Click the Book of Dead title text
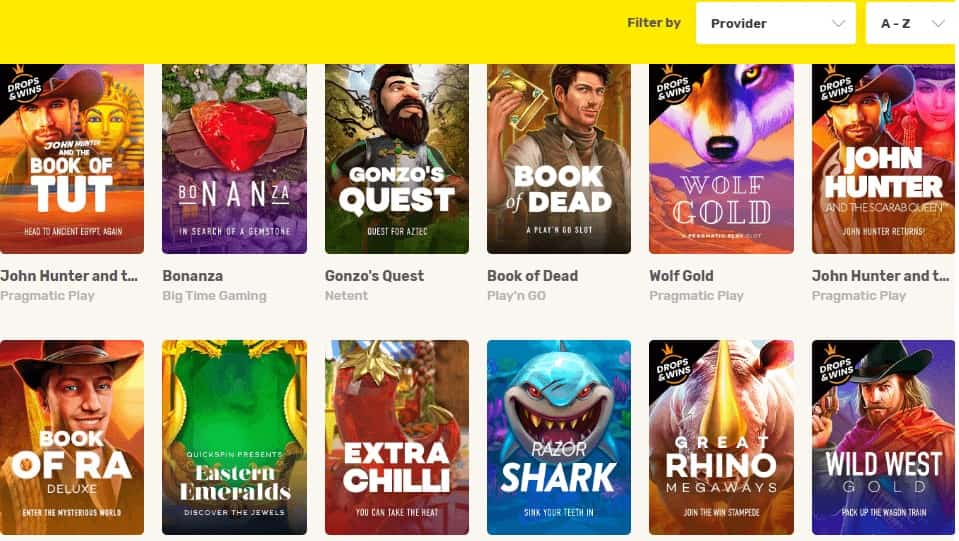Viewport: 959px width, 541px height. (532, 276)
